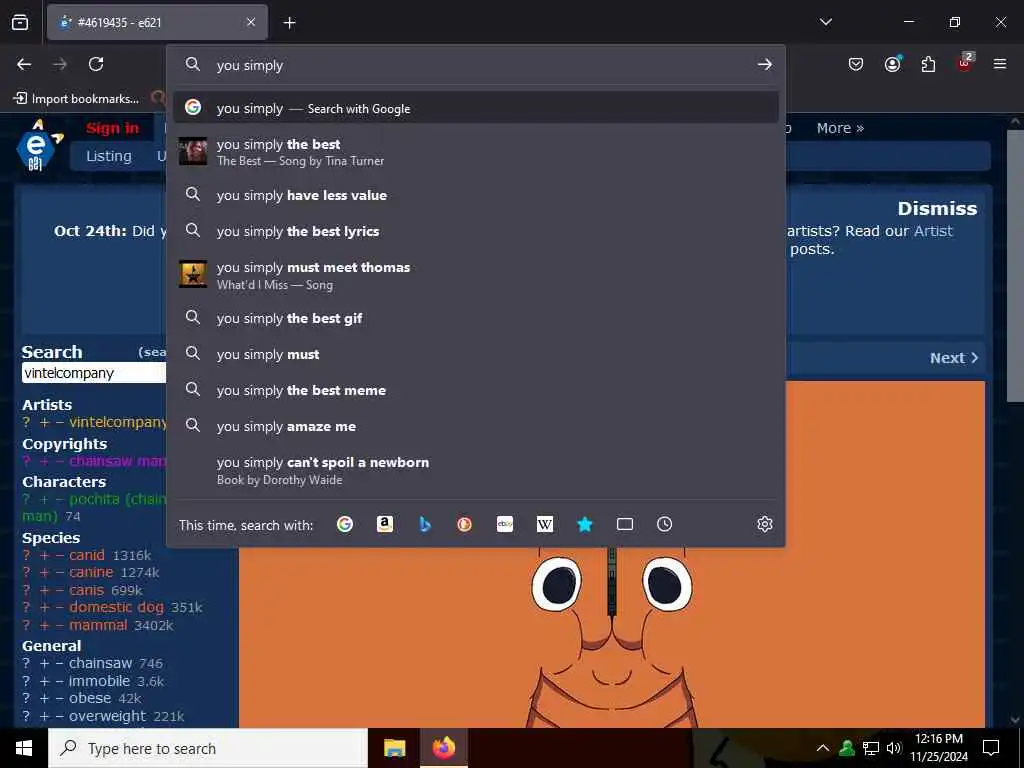1024x768 pixels.
Task: Open the mammal species tag
Action: click(98, 625)
